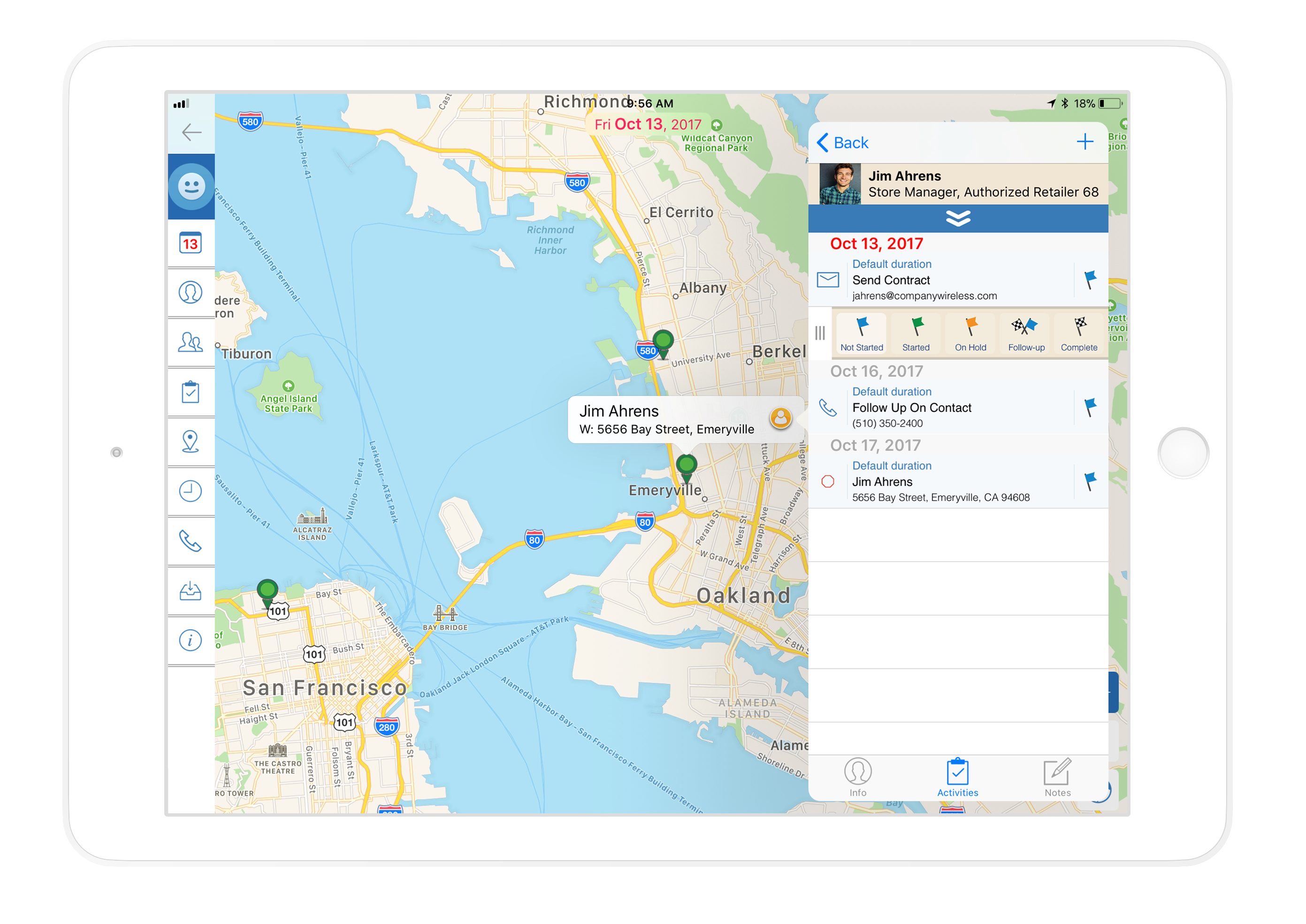Tap the Alcatraz Island landmark on map
The image size is (1306, 924).
tap(312, 524)
